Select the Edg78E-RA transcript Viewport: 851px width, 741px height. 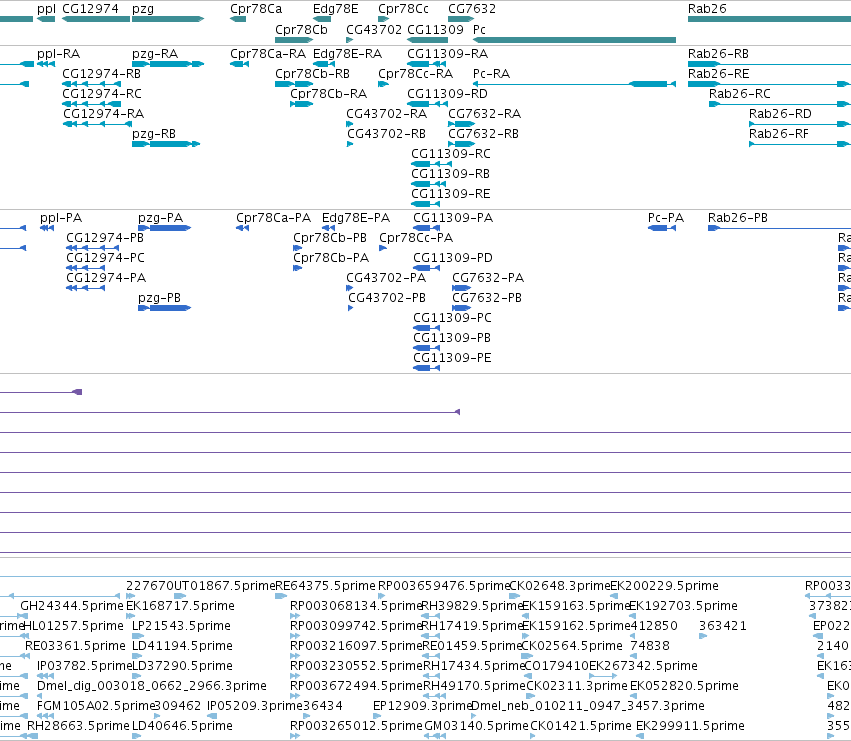click(322, 64)
